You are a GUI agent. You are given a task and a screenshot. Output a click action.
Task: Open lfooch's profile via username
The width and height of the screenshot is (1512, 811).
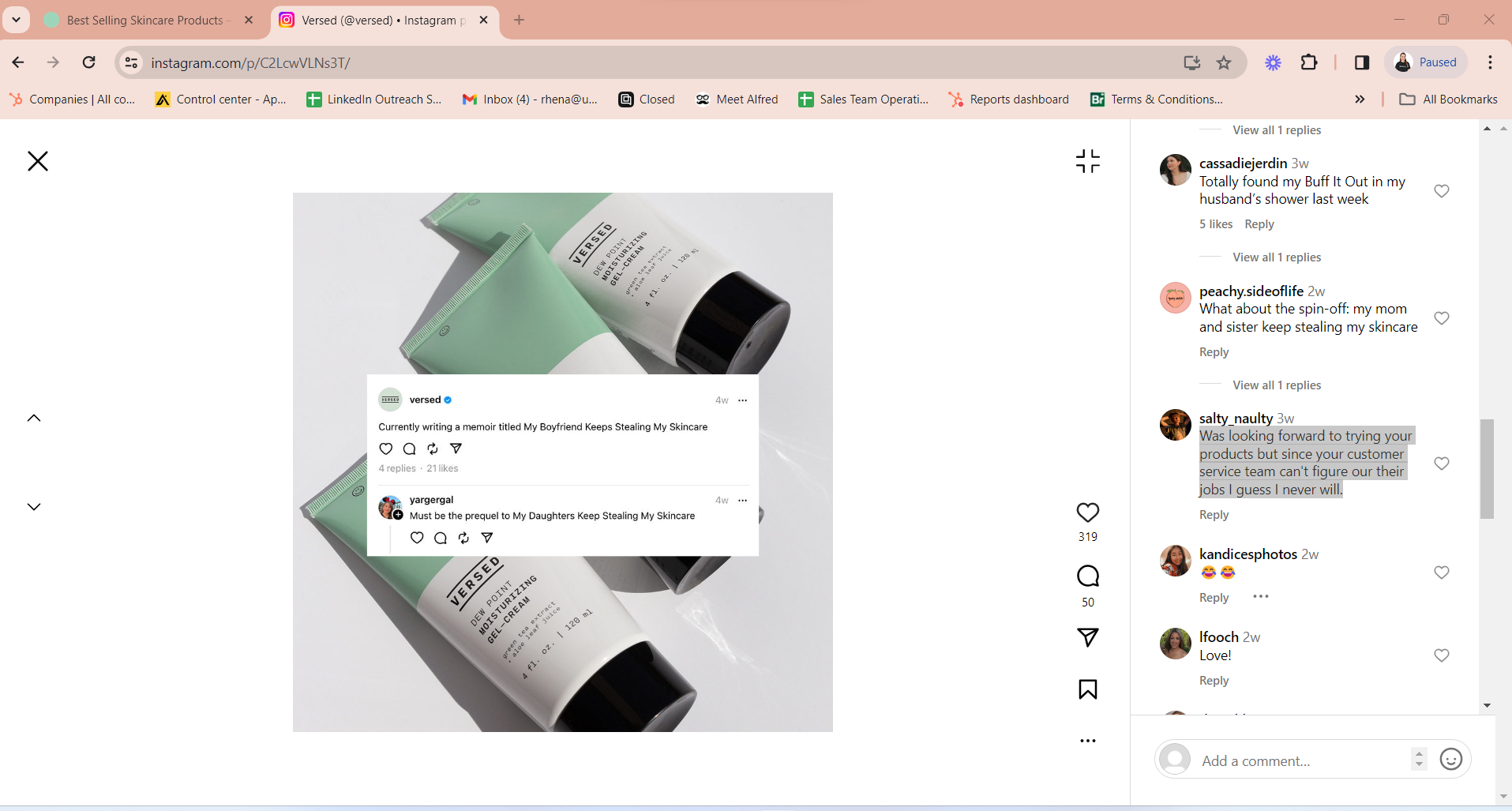click(1219, 637)
